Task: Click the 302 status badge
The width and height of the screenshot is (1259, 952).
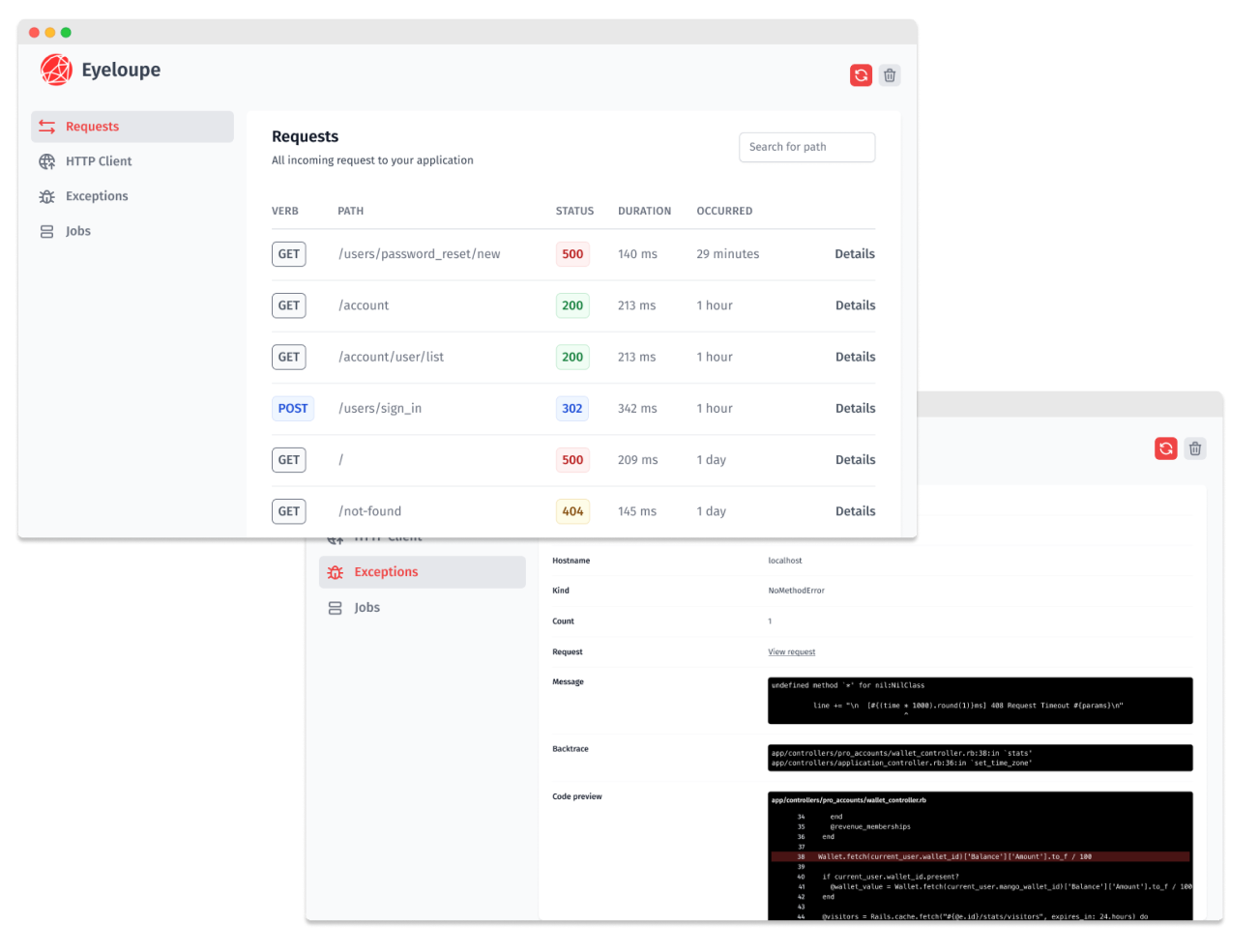Action: tap(572, 409)
